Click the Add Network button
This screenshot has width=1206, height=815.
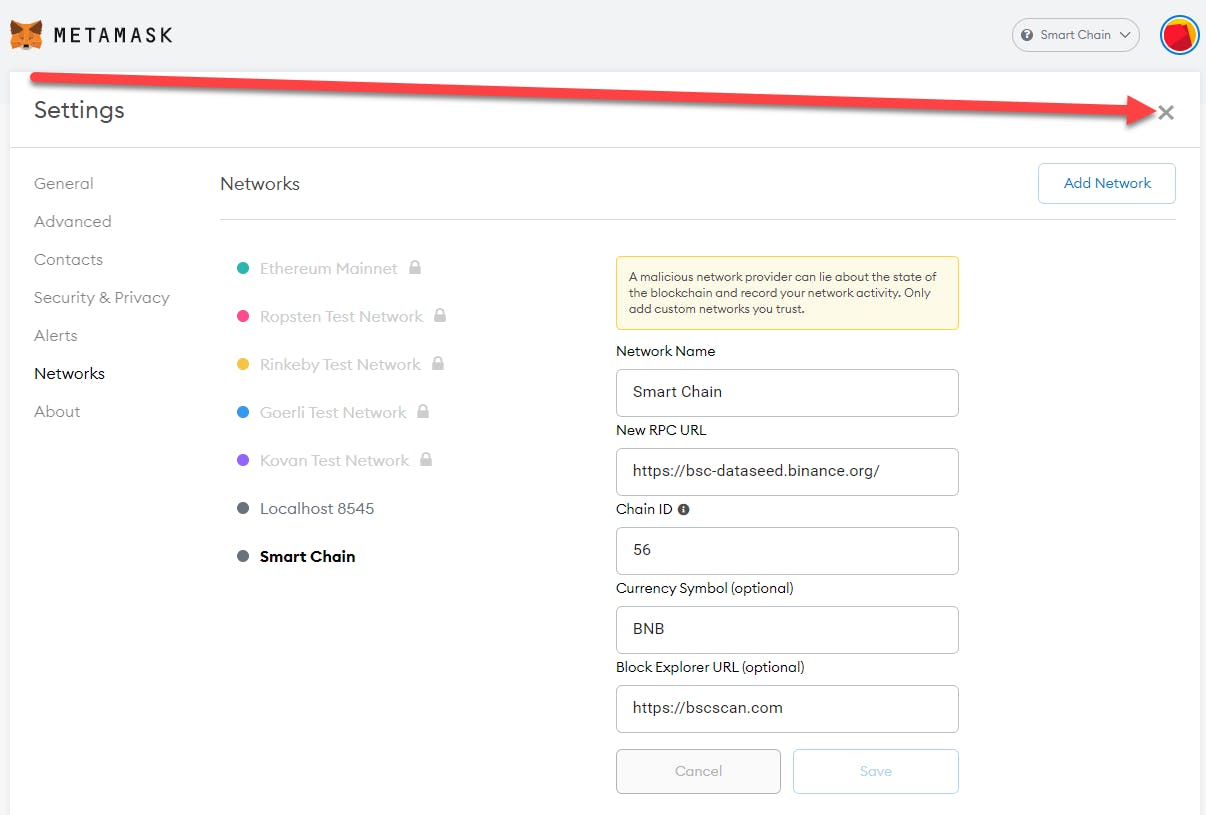[1107, 183]
